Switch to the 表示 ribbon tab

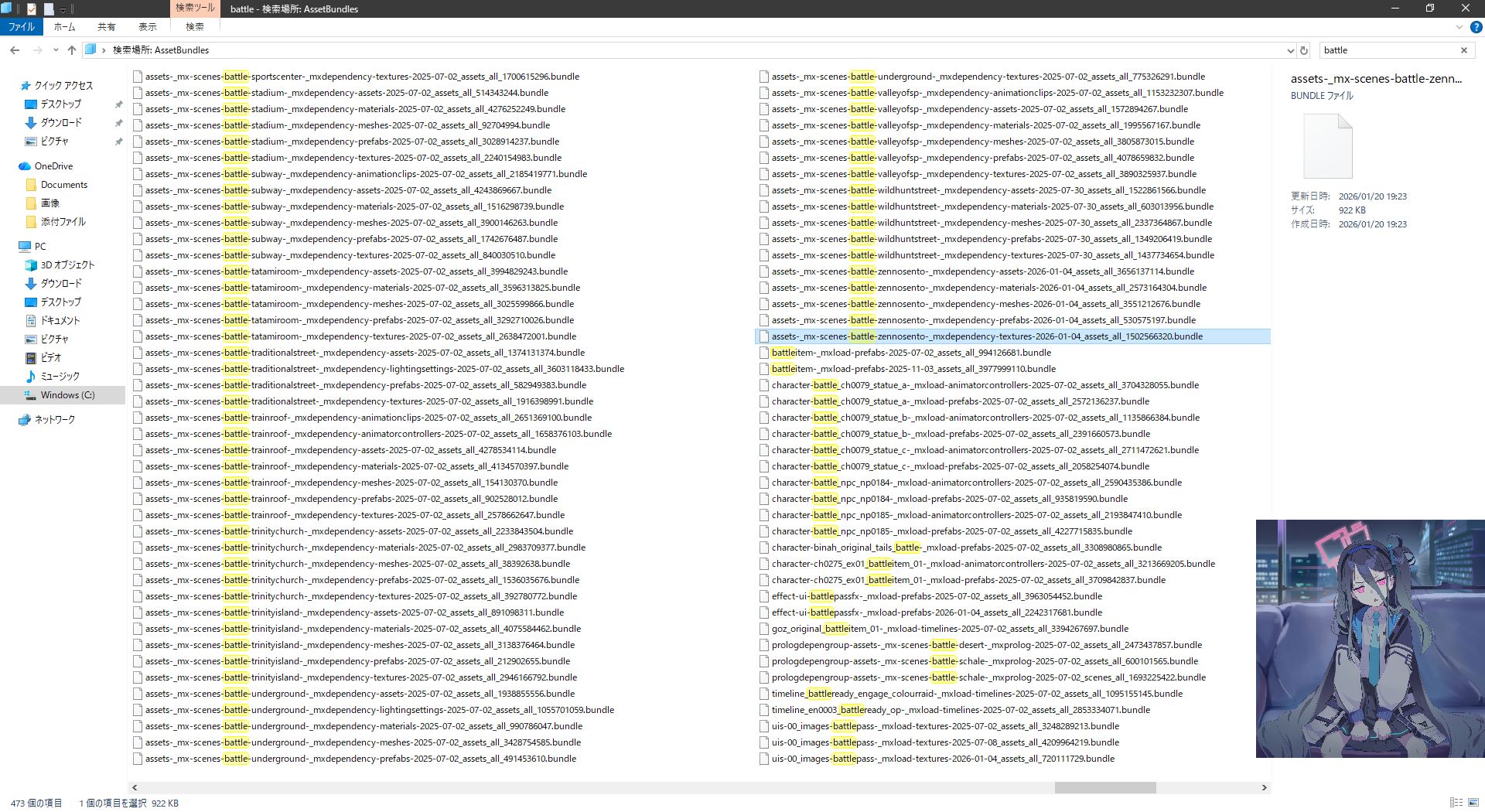pyautogui.click(x=147, y=27)
